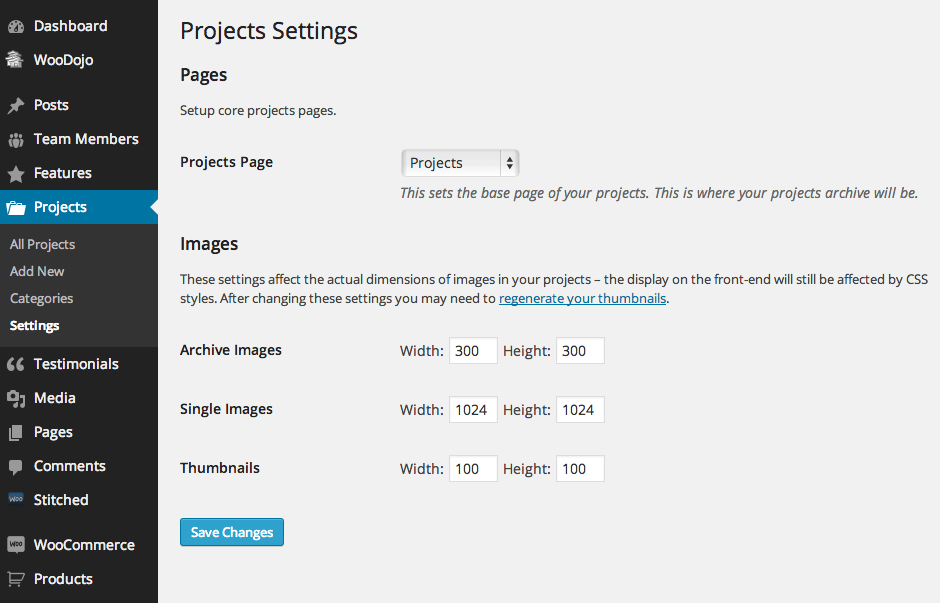Click the Dashboard gauge icon
This screenshot has height=603, width=940.
(x=16, y=26)
